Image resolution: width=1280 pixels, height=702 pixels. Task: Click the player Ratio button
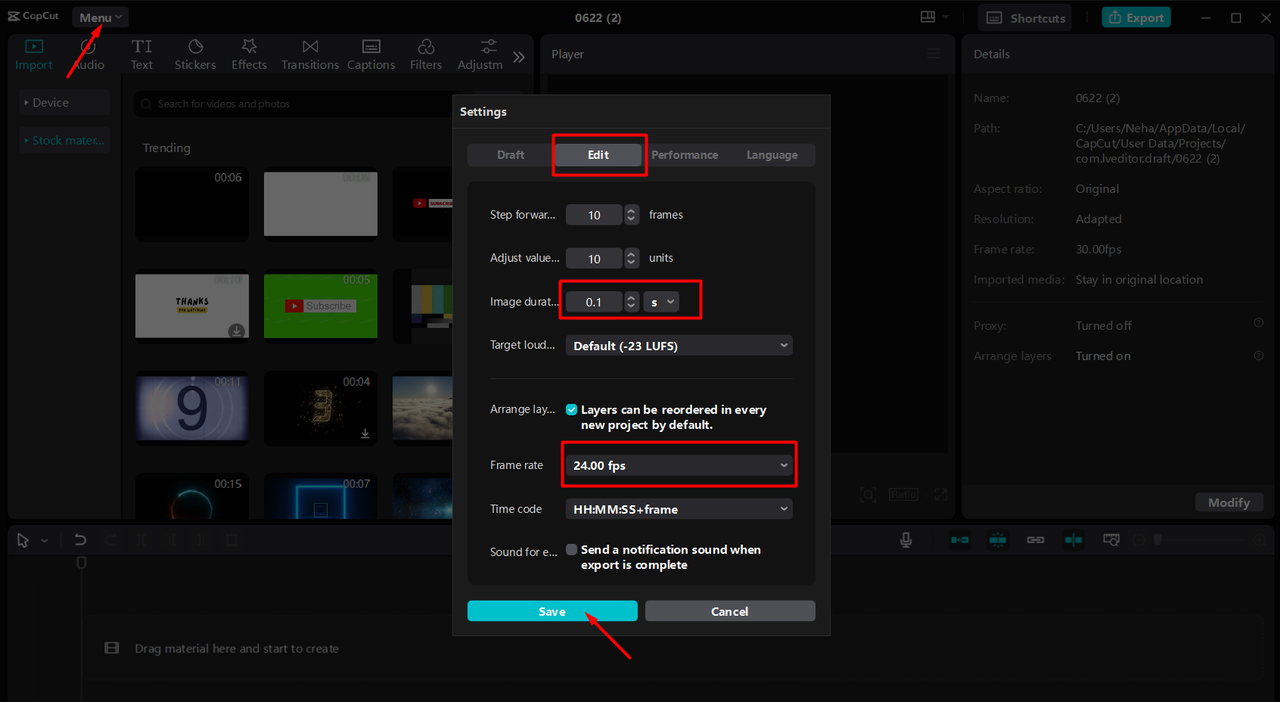pyautogui.click(x=903, y=494)
